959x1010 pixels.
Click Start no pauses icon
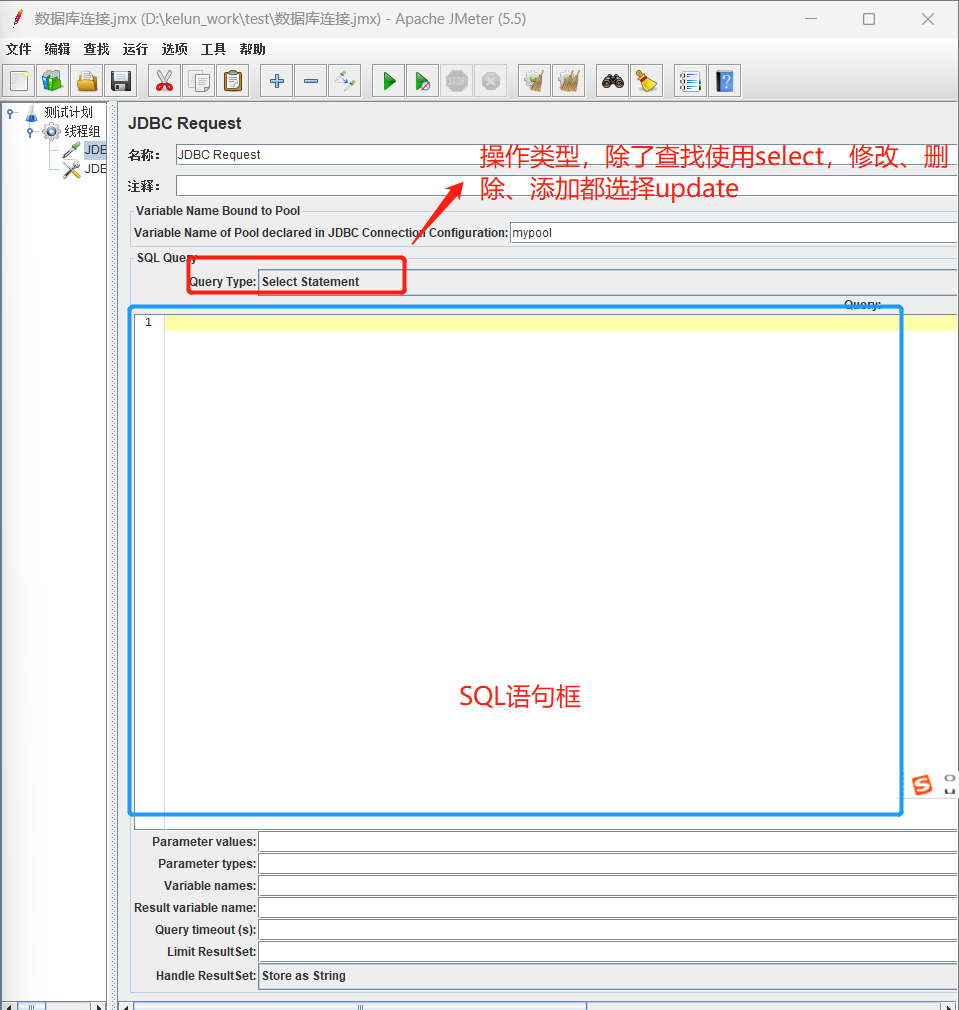tap(423, 81)
